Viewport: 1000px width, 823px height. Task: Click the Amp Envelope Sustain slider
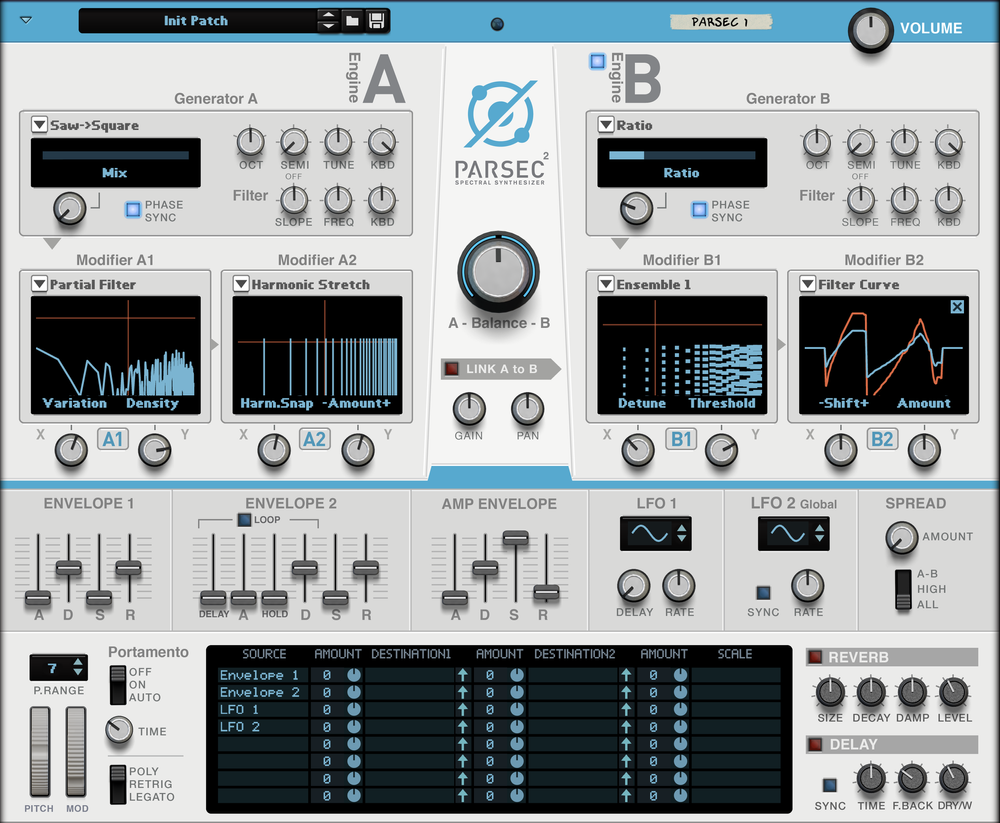coord(515,538)
